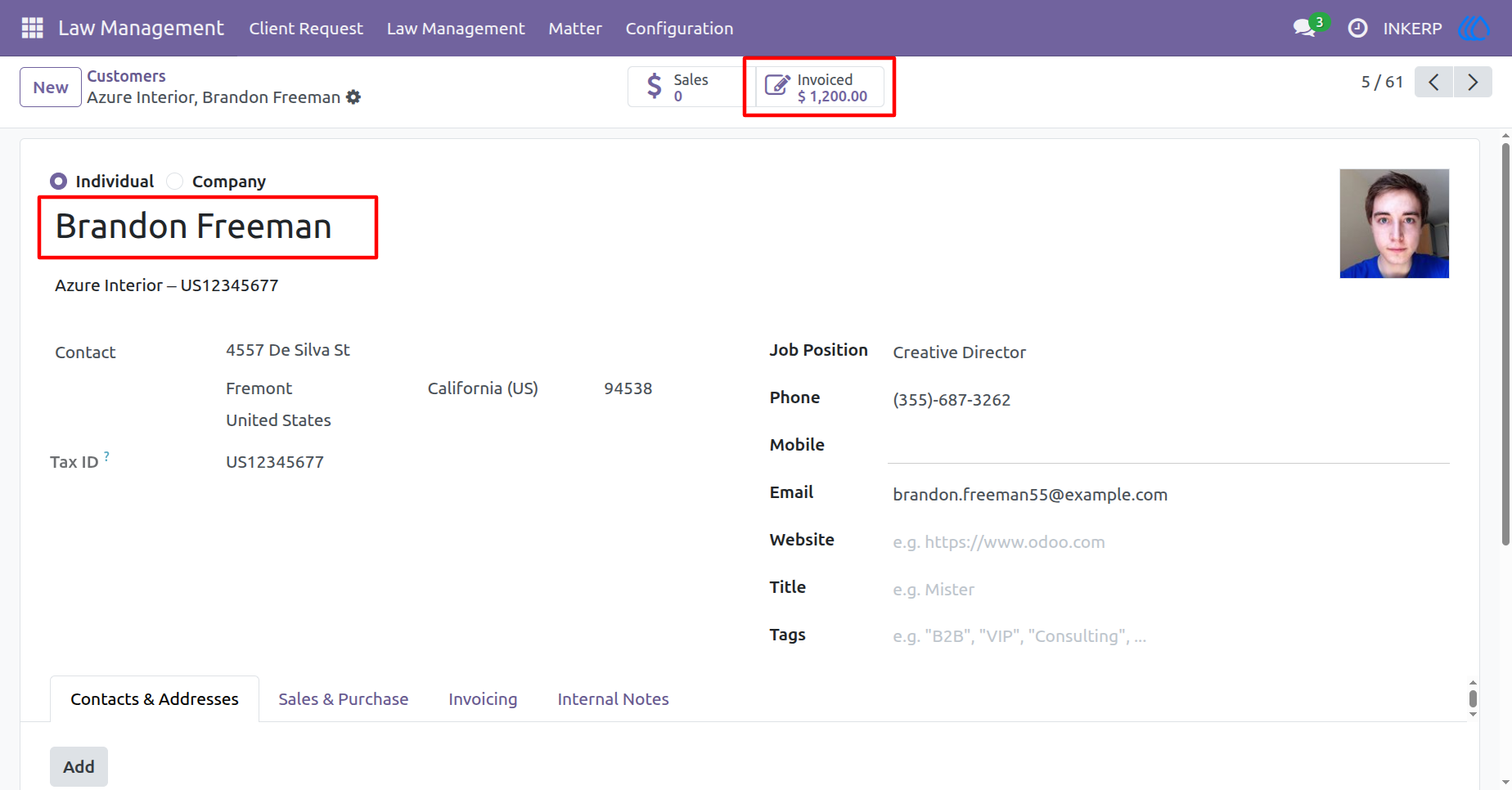Select the Company radio option

[x=174, y=181]
